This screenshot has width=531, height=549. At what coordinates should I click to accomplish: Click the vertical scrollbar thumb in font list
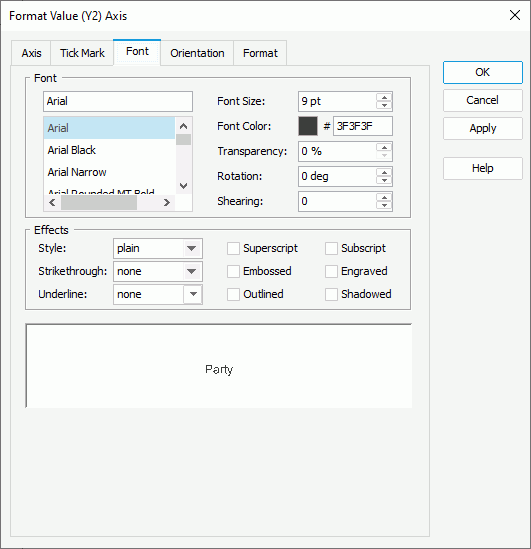tap(183, 139)
